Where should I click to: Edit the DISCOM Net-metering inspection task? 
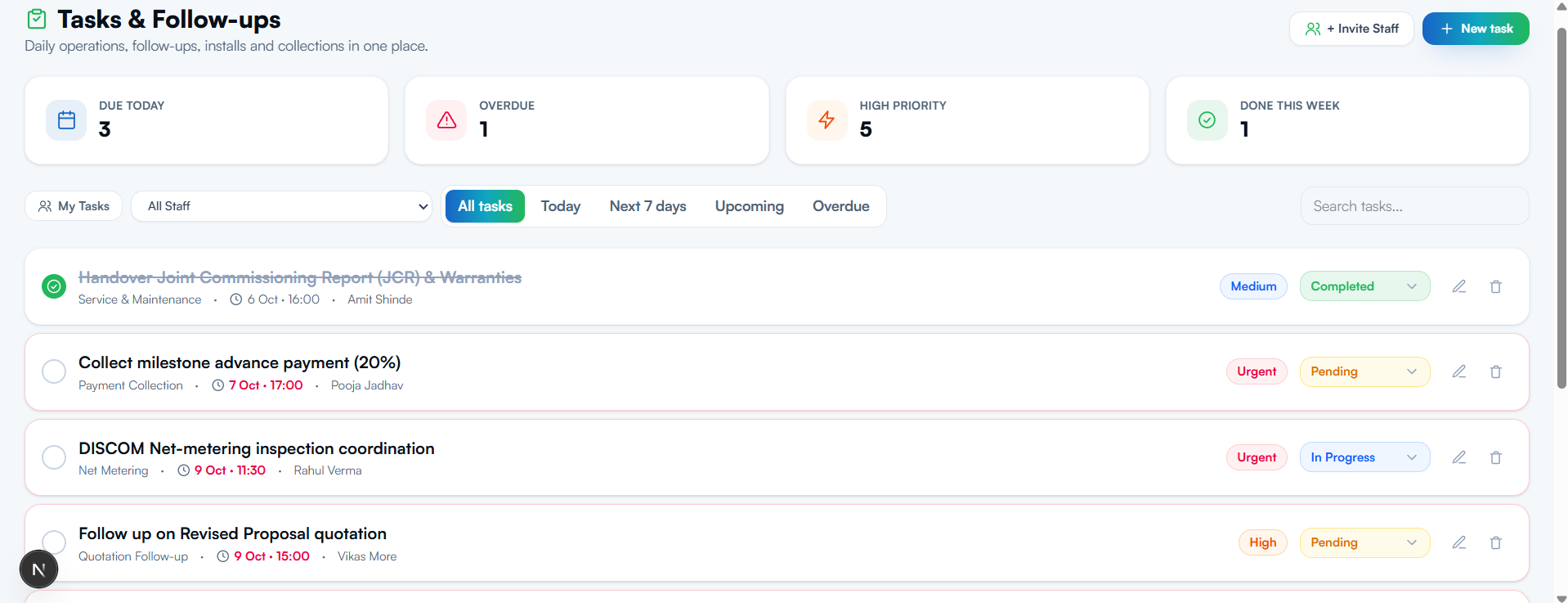(x=1459, y=457)
